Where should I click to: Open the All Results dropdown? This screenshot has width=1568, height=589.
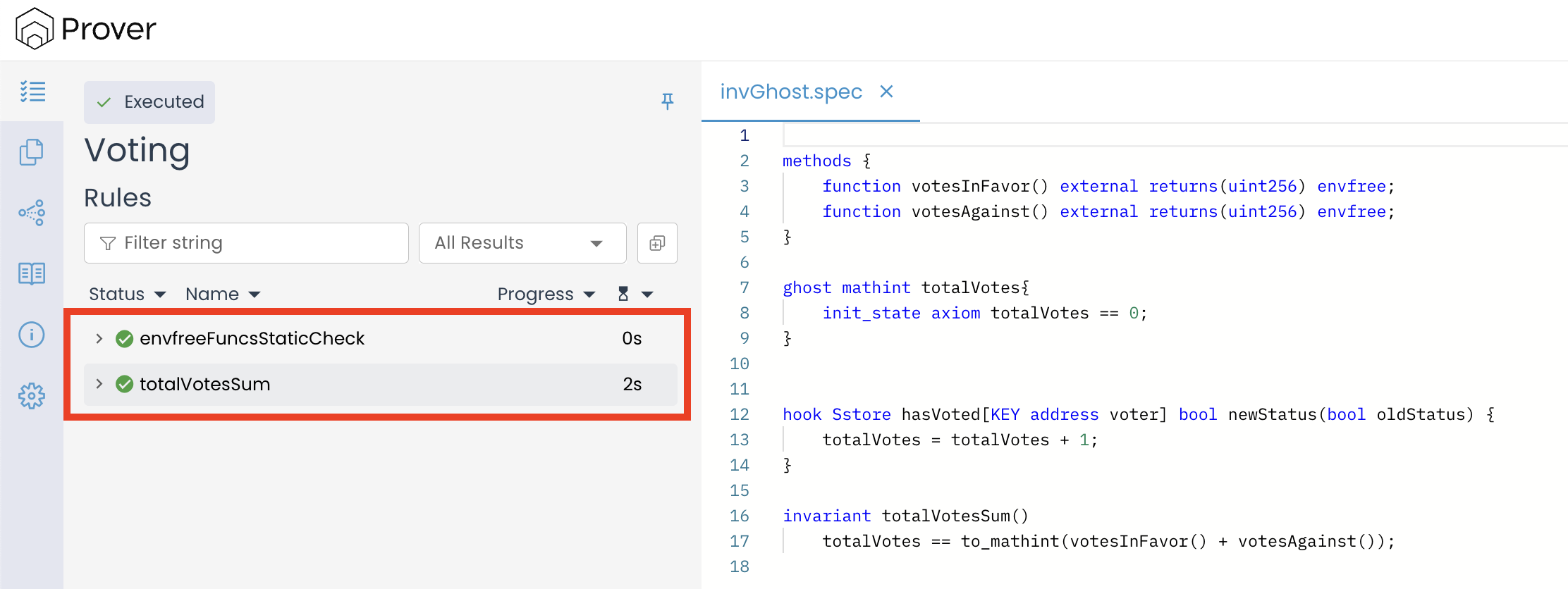pos(522,243)
